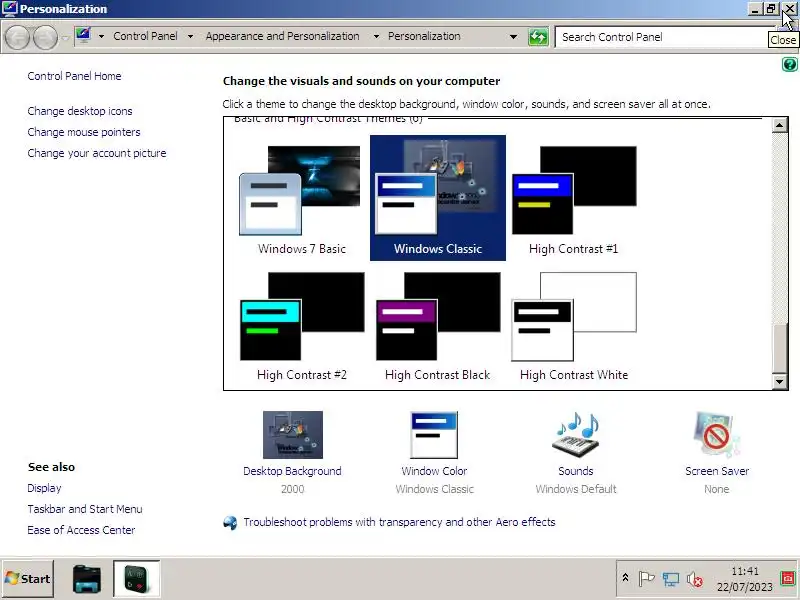Viewport: 800px width, 600px height.
Task: Expand dropdown after Appearance and Personalization
Action: 376,37
